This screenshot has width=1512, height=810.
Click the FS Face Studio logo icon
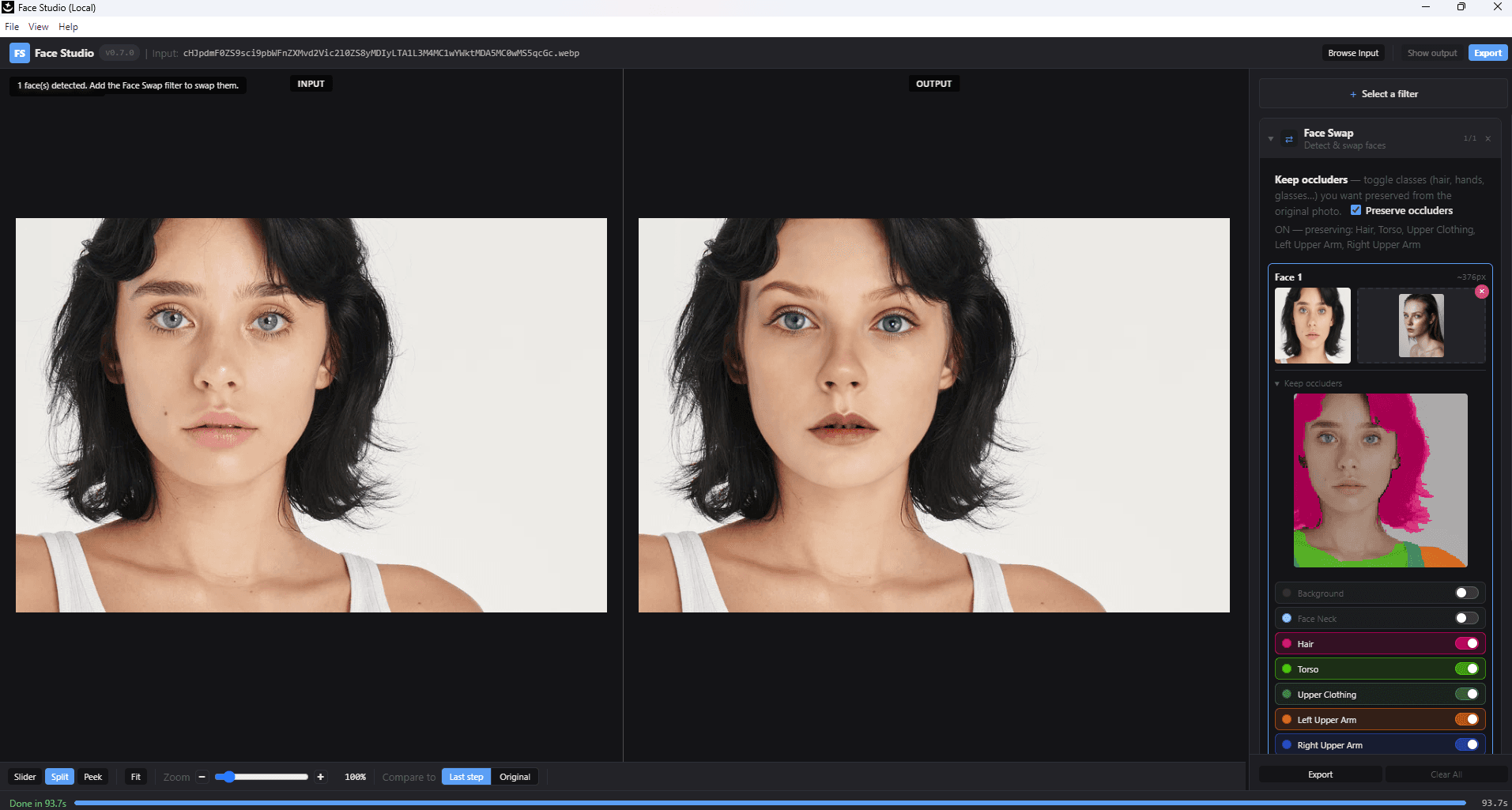coord(20,53)
